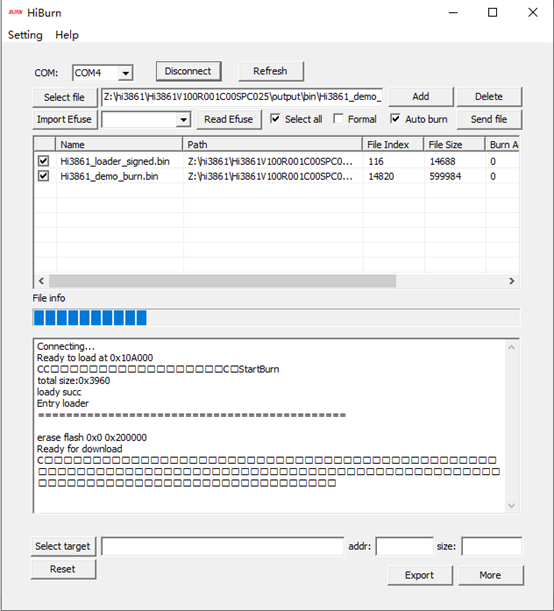554x611 pixels.
Task: Click the log scroll up arrow
Action: tap(512, 347)
